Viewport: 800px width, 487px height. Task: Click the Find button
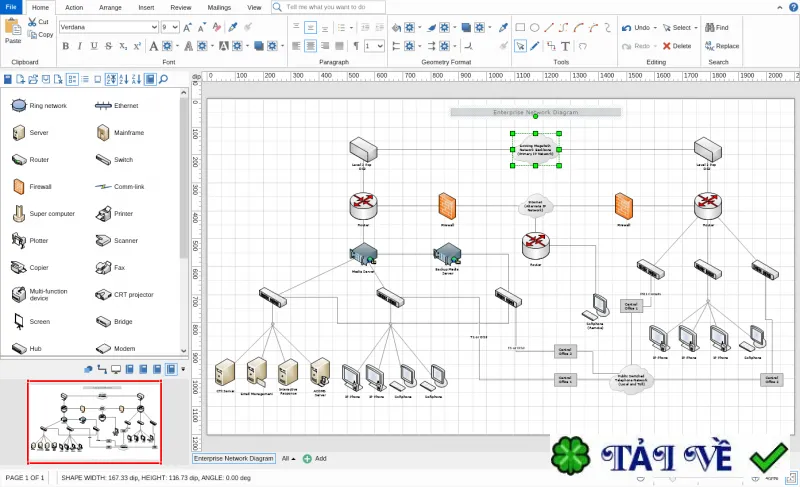click(x=717, y=28)
